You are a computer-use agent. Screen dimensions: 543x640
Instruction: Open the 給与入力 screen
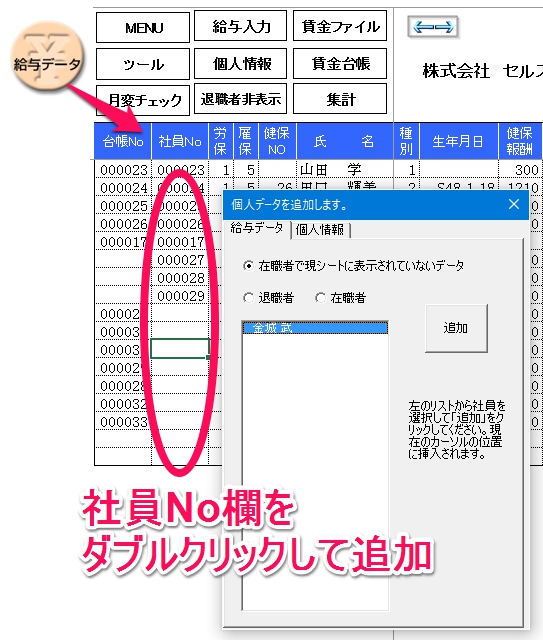pyautogui.click(x=240, y=26)
